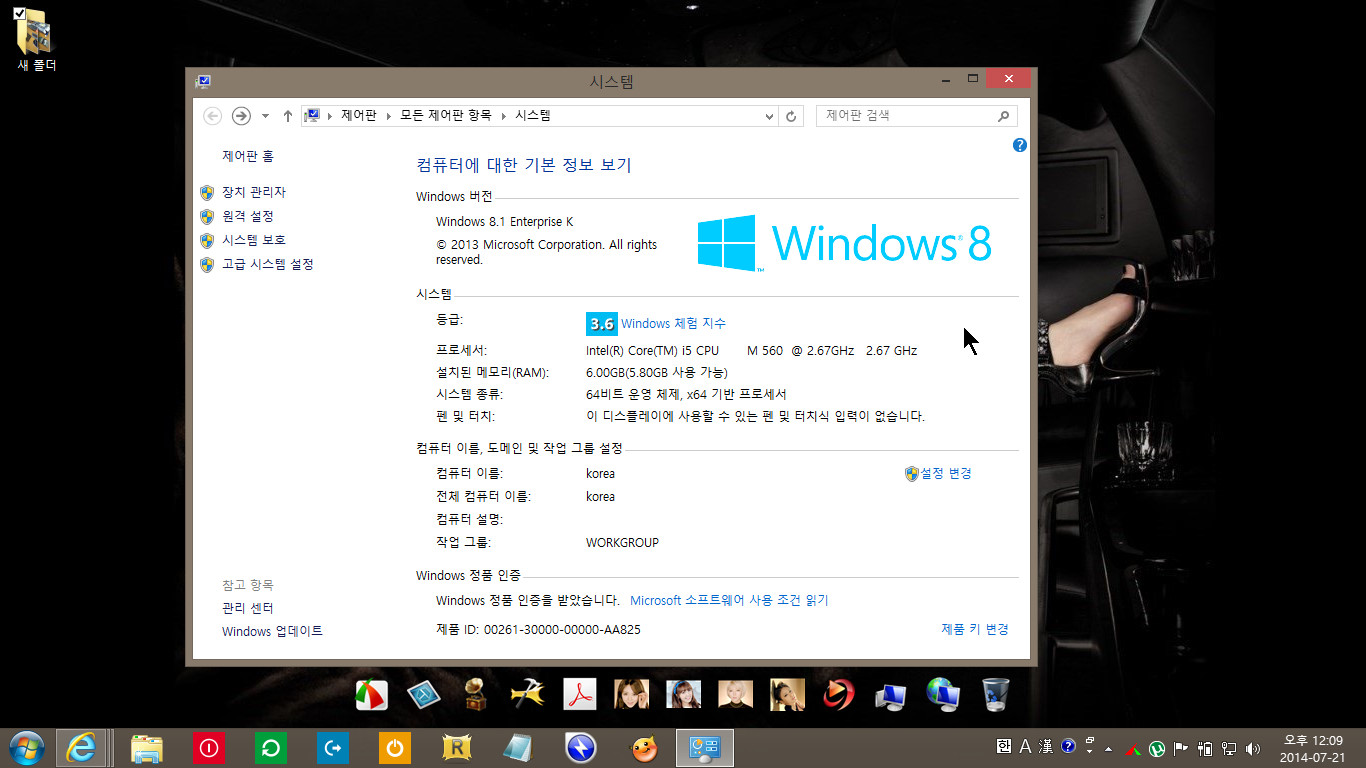Click 설정 변경 link

(x=945, y=473)
